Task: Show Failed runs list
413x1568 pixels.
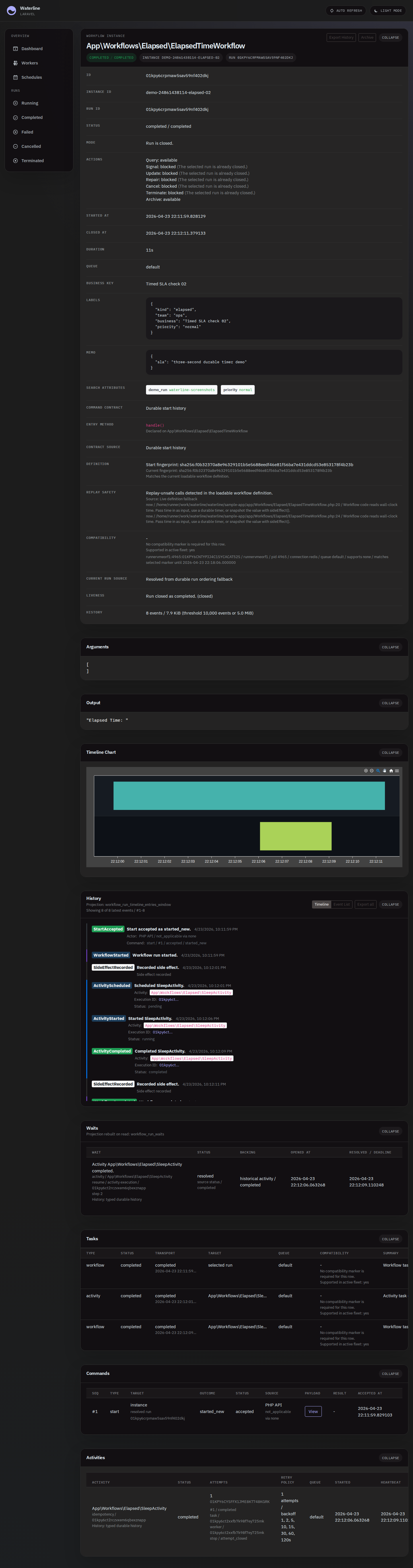Action: 39,132
